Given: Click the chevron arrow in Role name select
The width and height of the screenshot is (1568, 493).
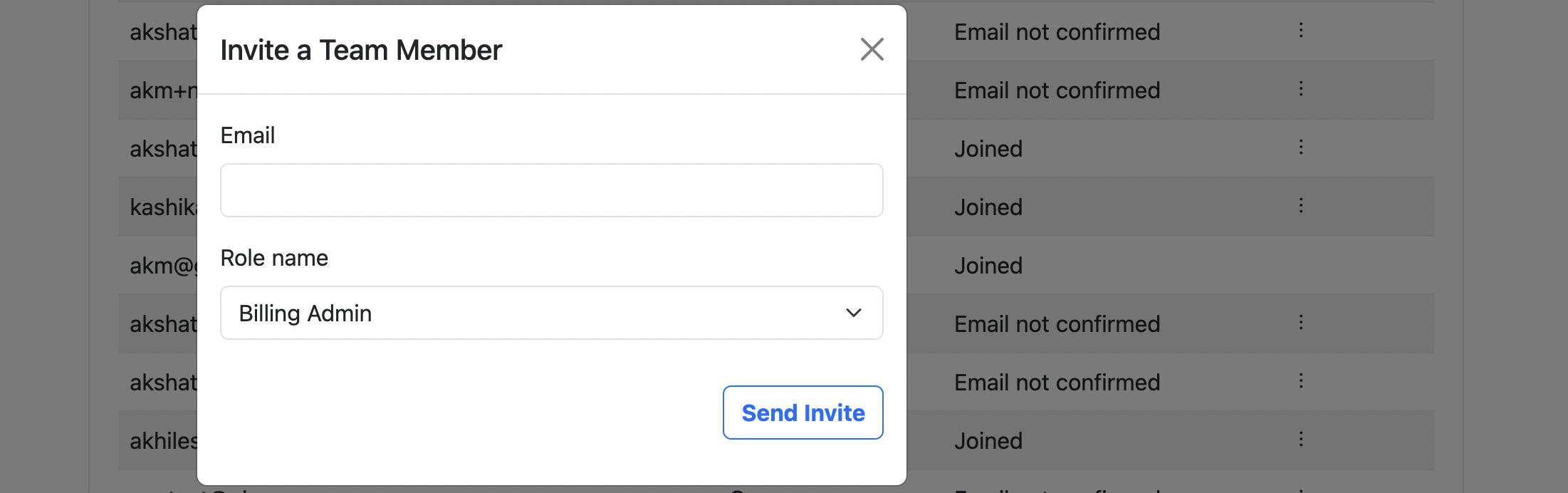Looking at the screenshot, I should click(x=853, y=313).
